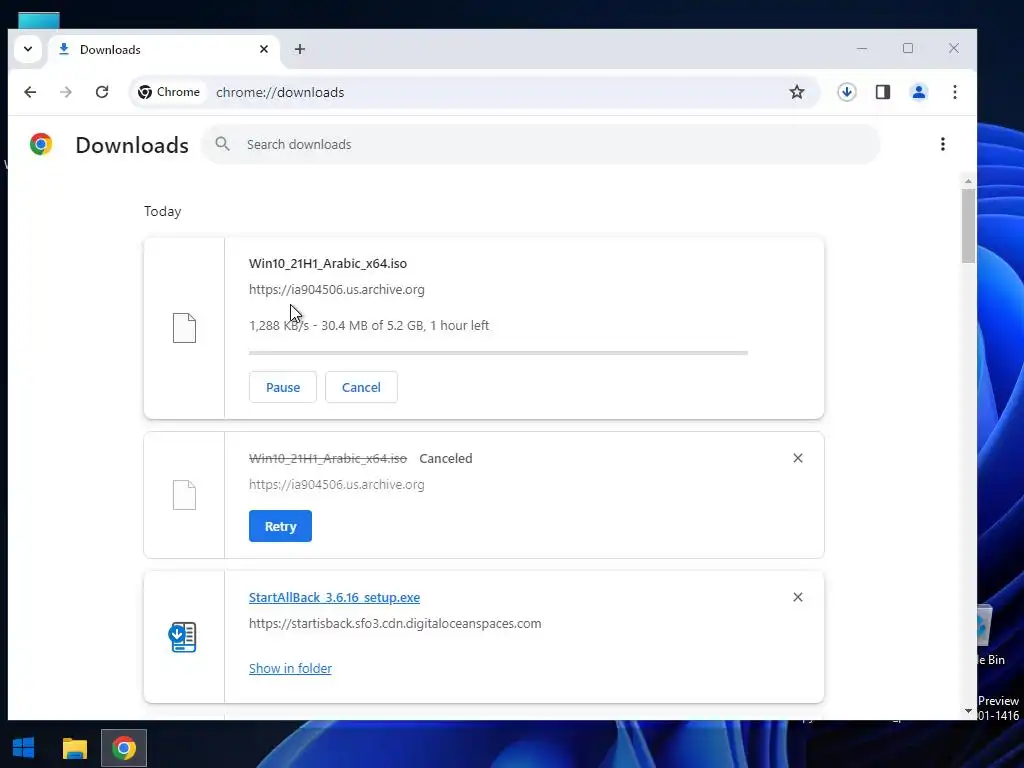Open File Explorer from the taskbar
1024x768 pixels.
pos(74,748)
